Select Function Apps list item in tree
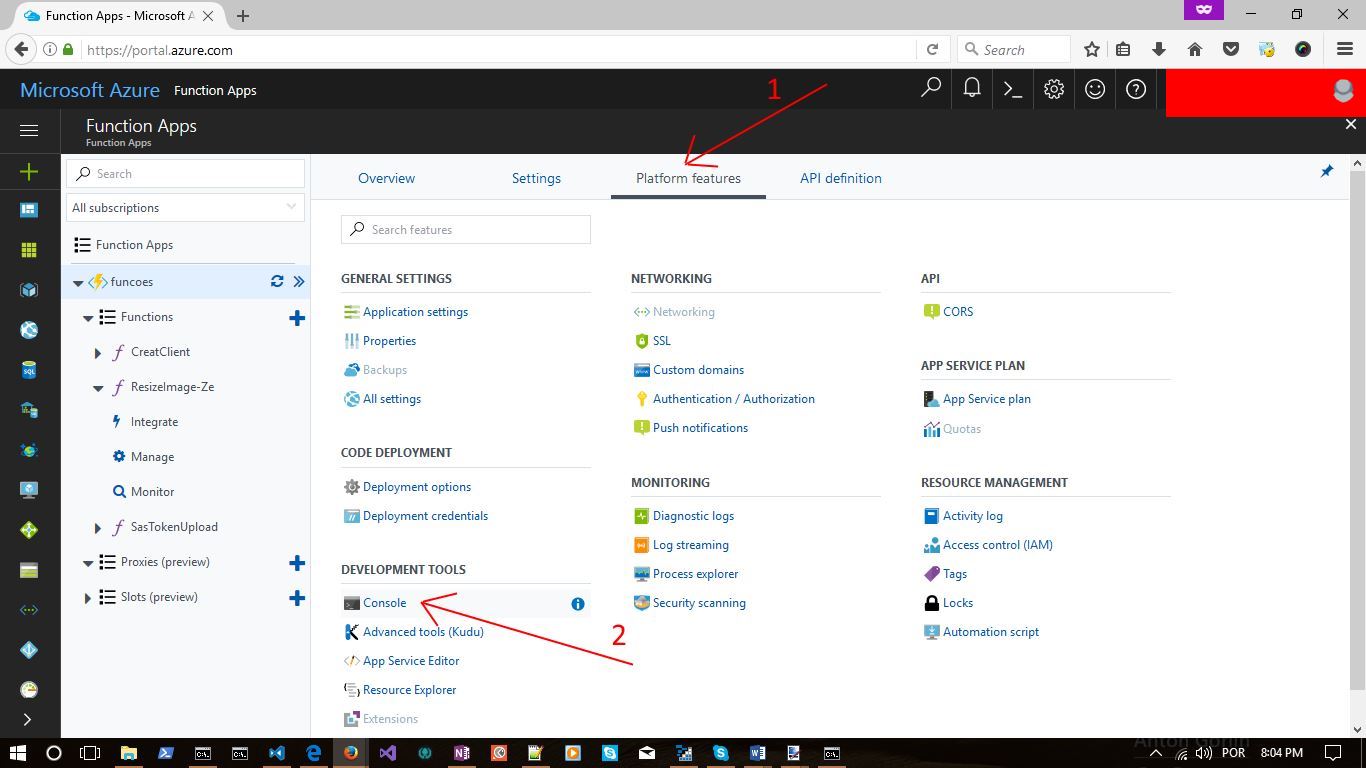This screenshot has height=768, width=1366. pyautogui.click(x=134, y=245)
